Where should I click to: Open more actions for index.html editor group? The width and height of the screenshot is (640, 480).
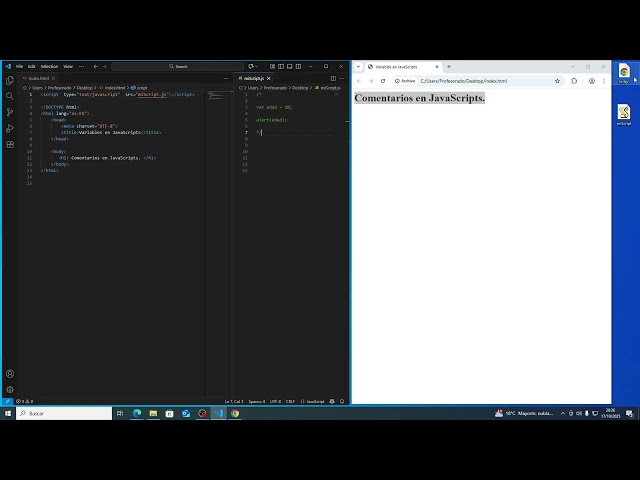point(226,78)
